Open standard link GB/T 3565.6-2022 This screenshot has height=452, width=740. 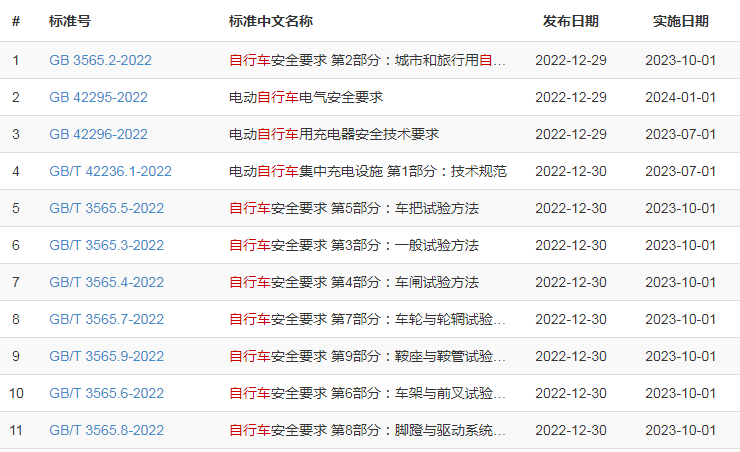[106, 393]
